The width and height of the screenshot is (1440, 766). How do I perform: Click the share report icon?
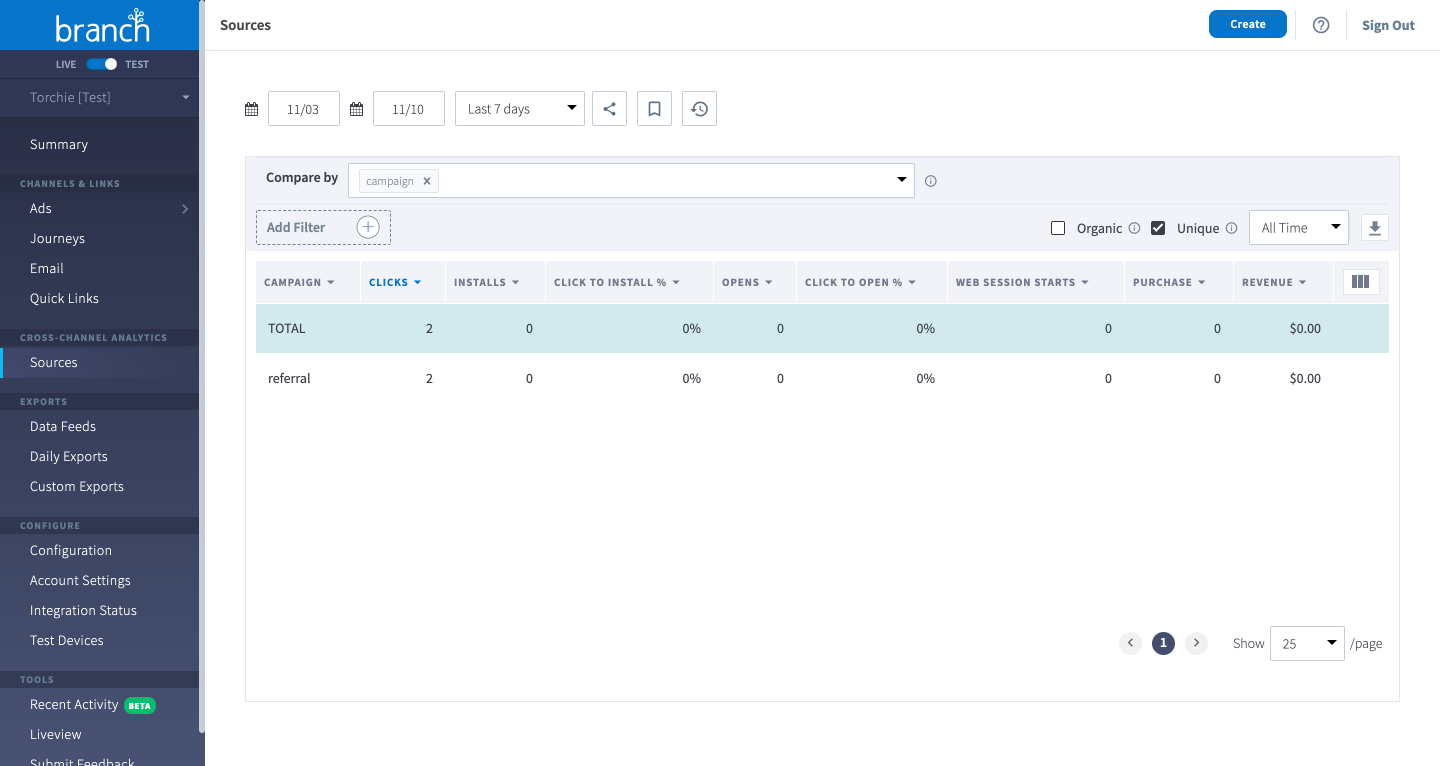click(x=609, y=108)
